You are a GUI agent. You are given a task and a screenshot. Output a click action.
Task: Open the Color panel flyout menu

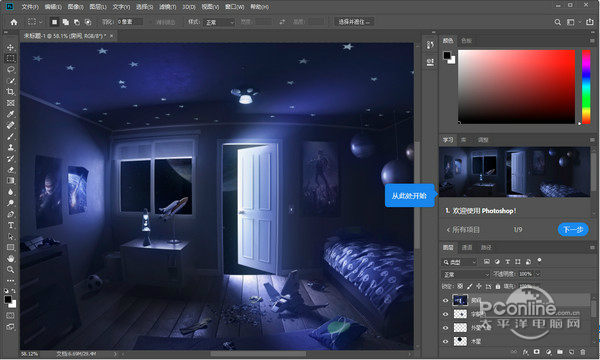[592, 41]
